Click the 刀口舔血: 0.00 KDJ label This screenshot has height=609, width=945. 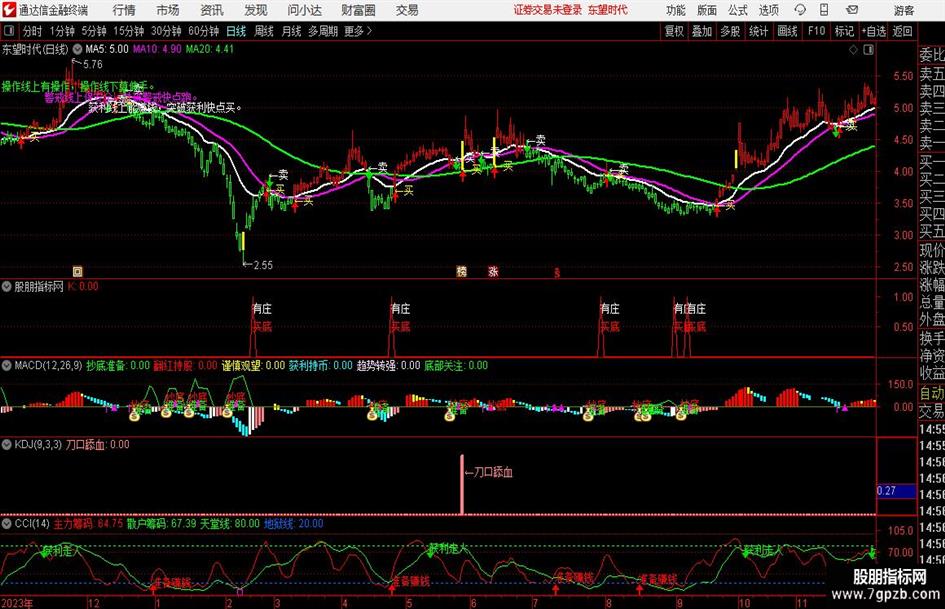click(x=97, y=444)
